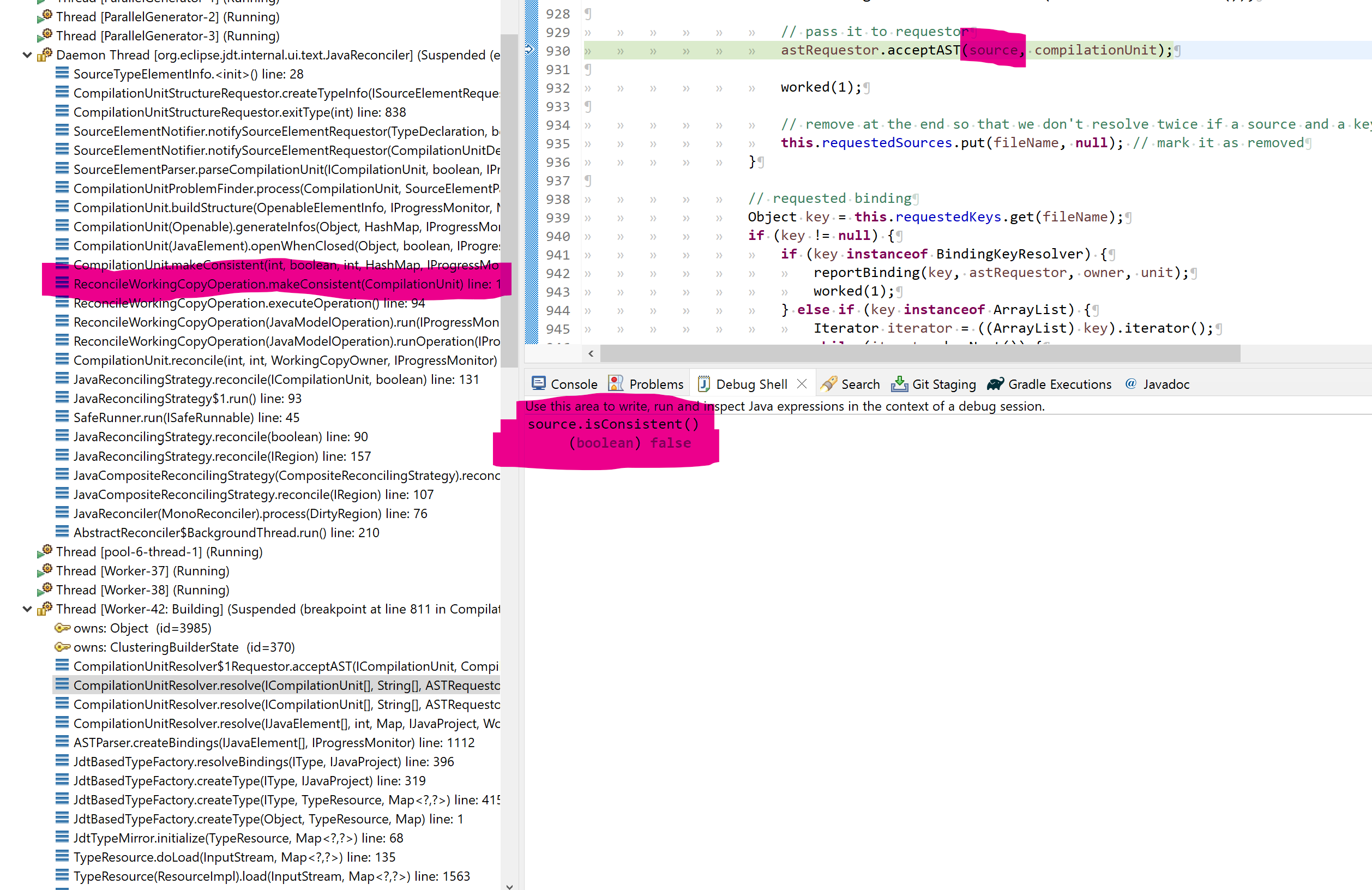Click the Debug Shell J icon
Viewport: 1372px width, 890px height.
(x=704, y=383)
